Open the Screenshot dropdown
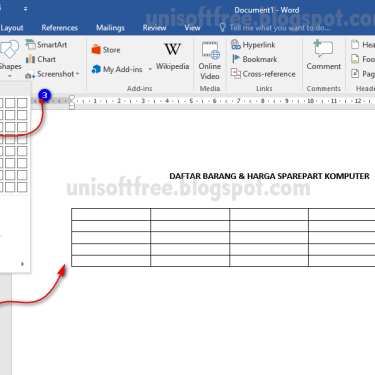 pyautogui.click(x=53, y=74)
